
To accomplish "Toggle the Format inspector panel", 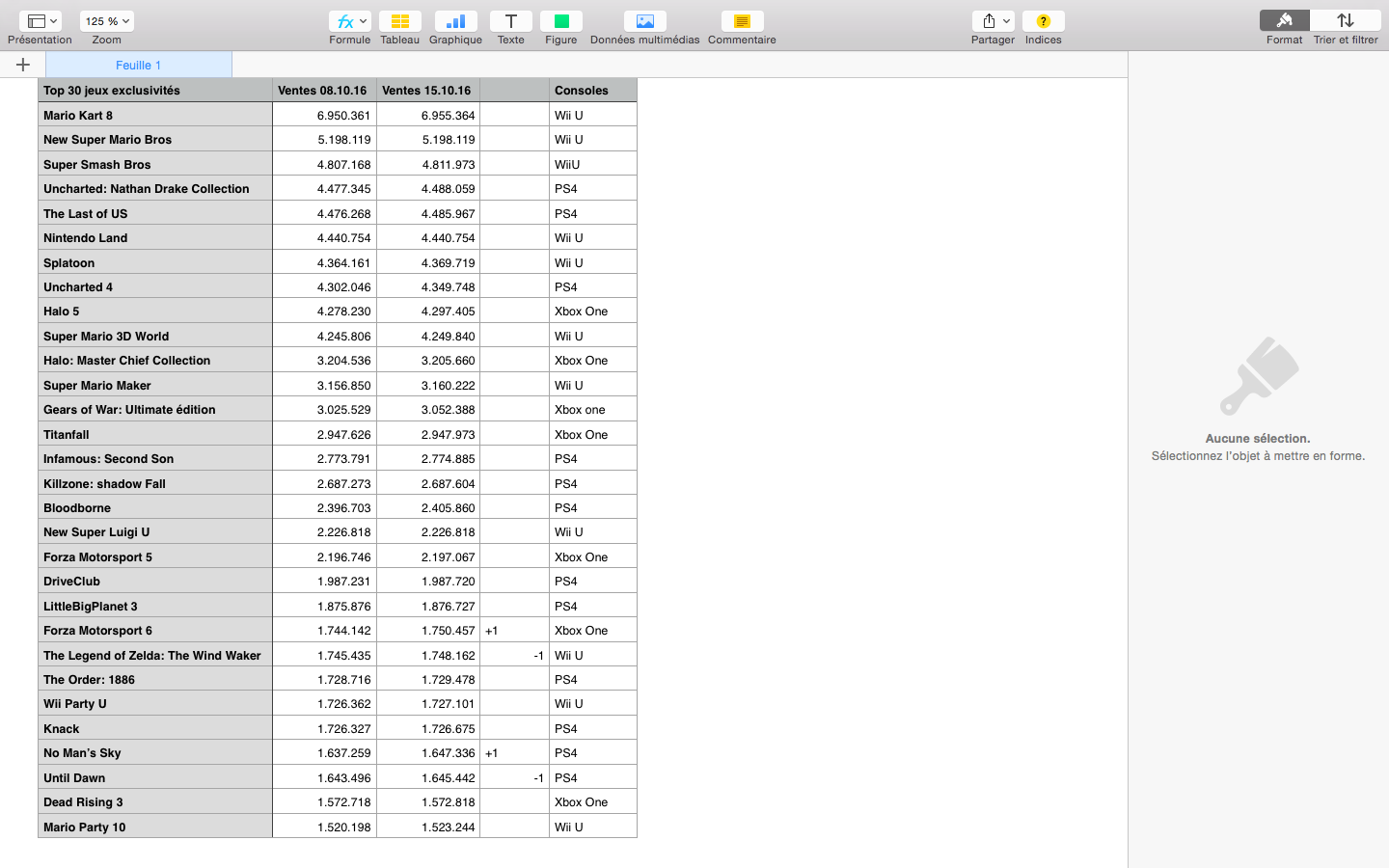I will 1284,21.
